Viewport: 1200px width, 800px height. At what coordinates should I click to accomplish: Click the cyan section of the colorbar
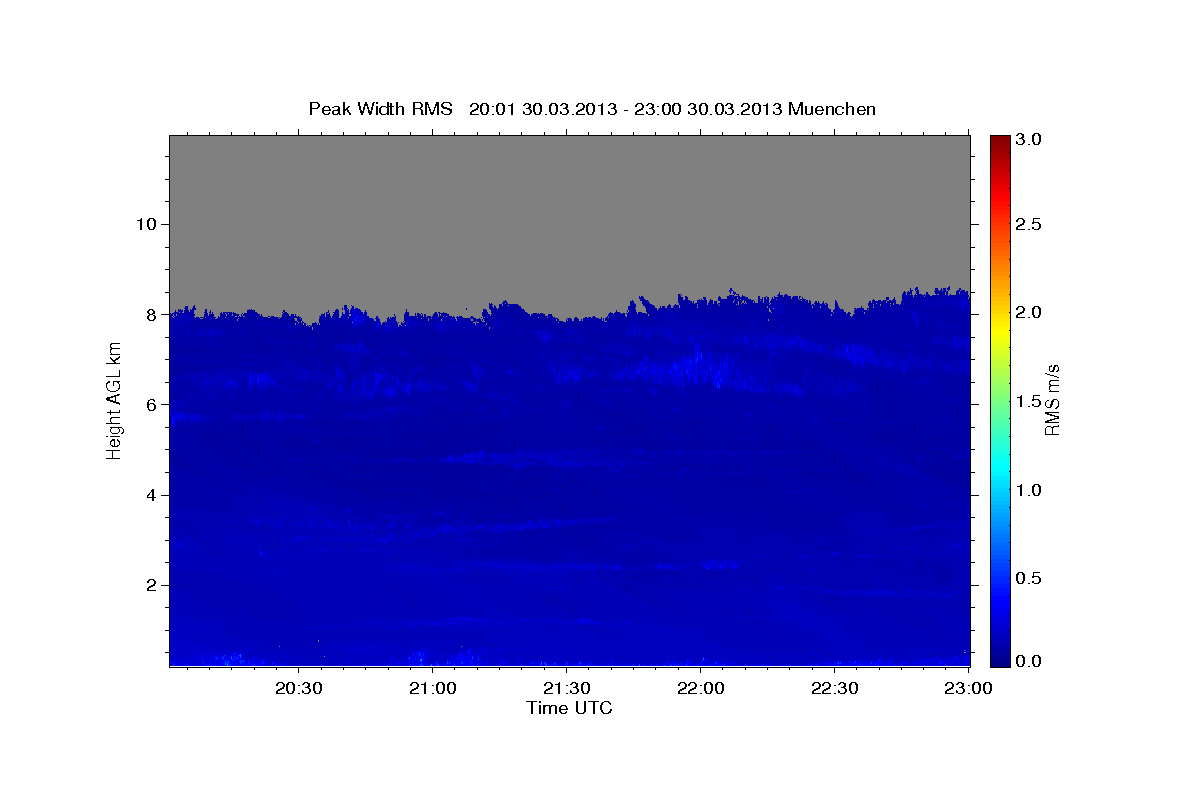(x=999, y=470)
